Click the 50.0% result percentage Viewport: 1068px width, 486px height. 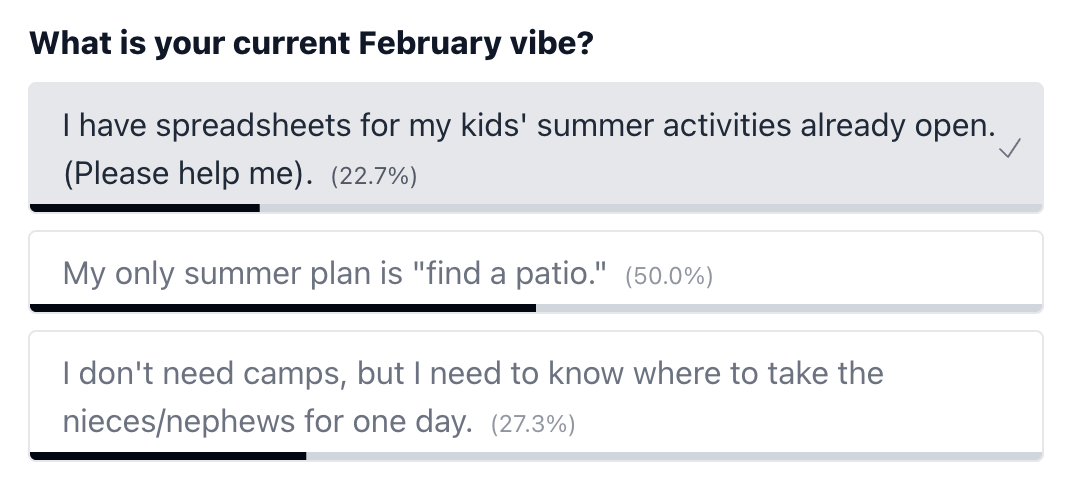[668, 276]
